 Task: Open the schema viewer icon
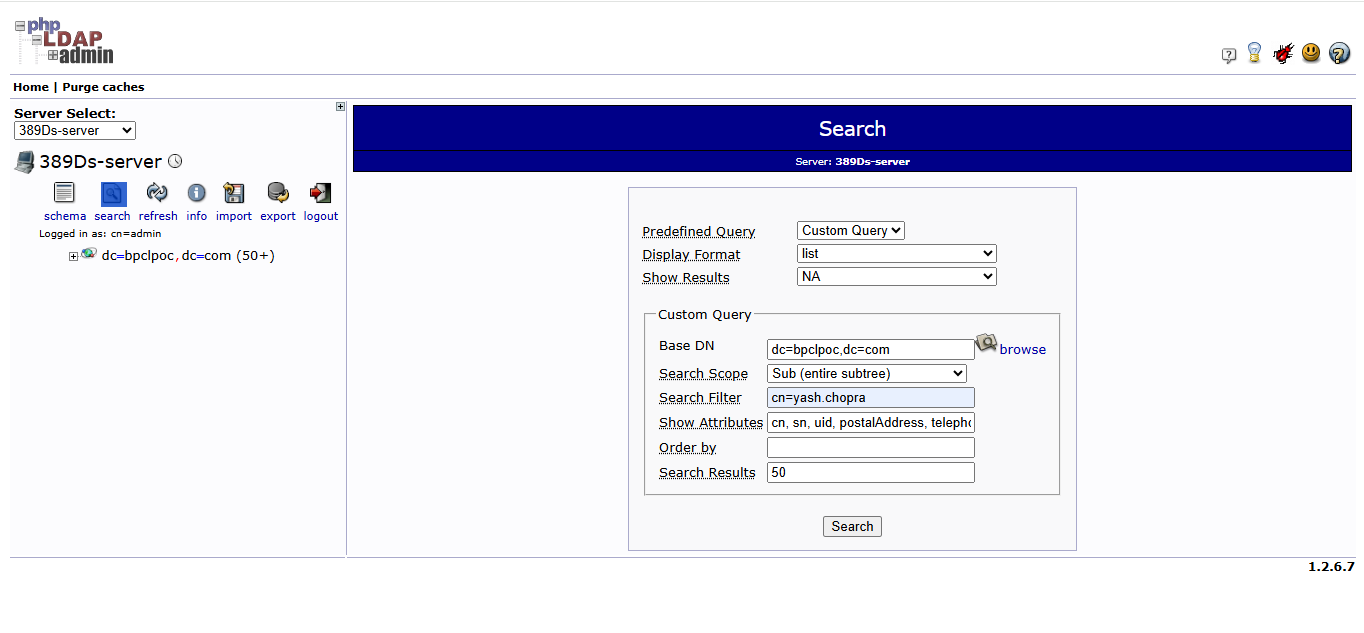(x=64, y=193)
